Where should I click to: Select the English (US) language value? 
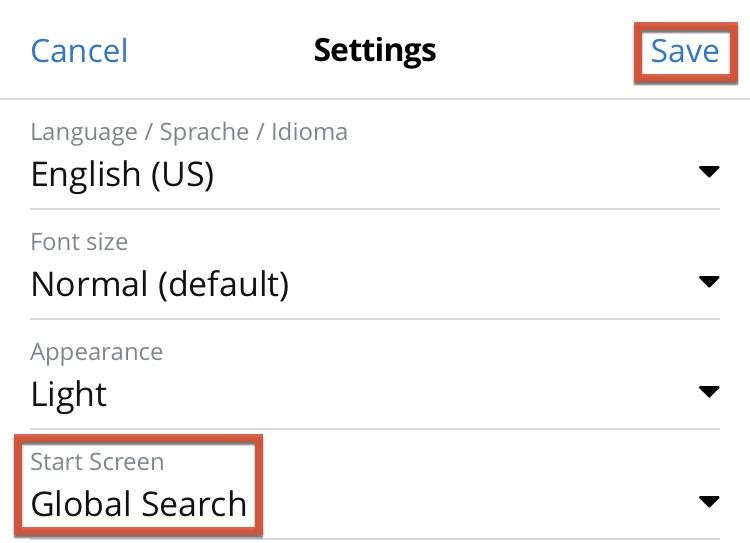click(122, 175)
